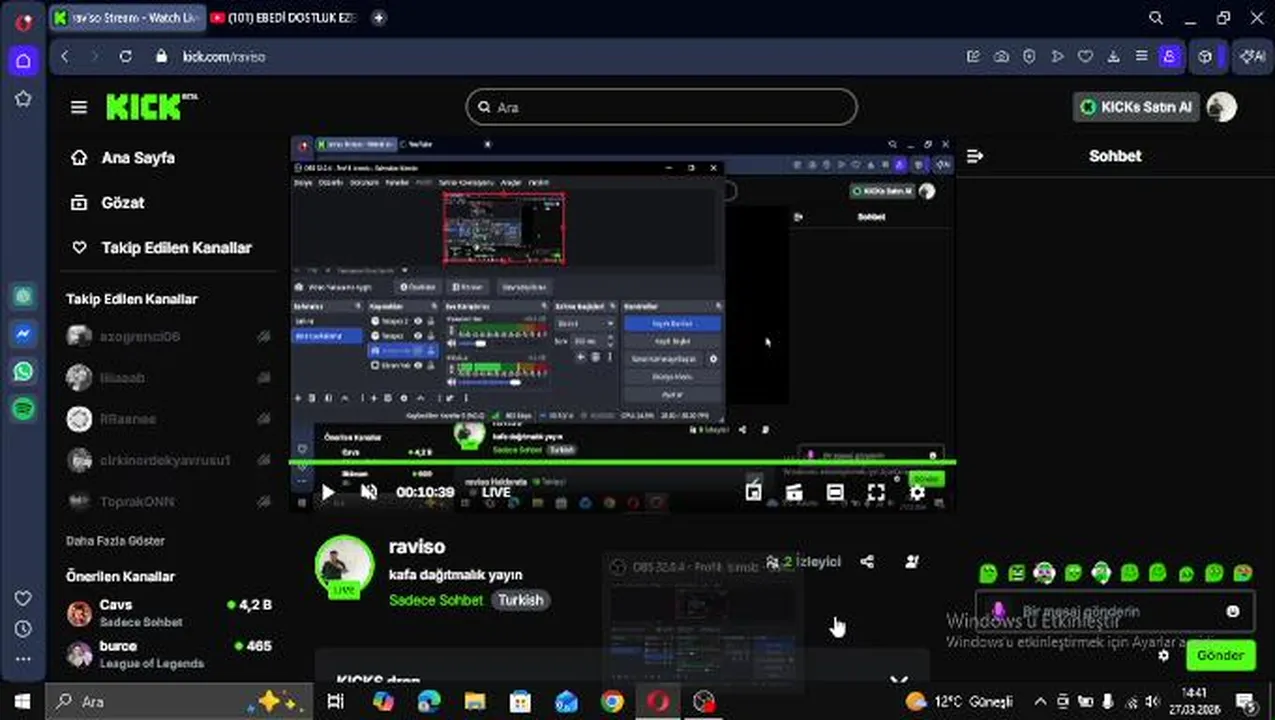Bookmark page with address bar heart
The height and width of the screenshot is (720, 1275).
pyautogui.click(x=1085, y=57)
